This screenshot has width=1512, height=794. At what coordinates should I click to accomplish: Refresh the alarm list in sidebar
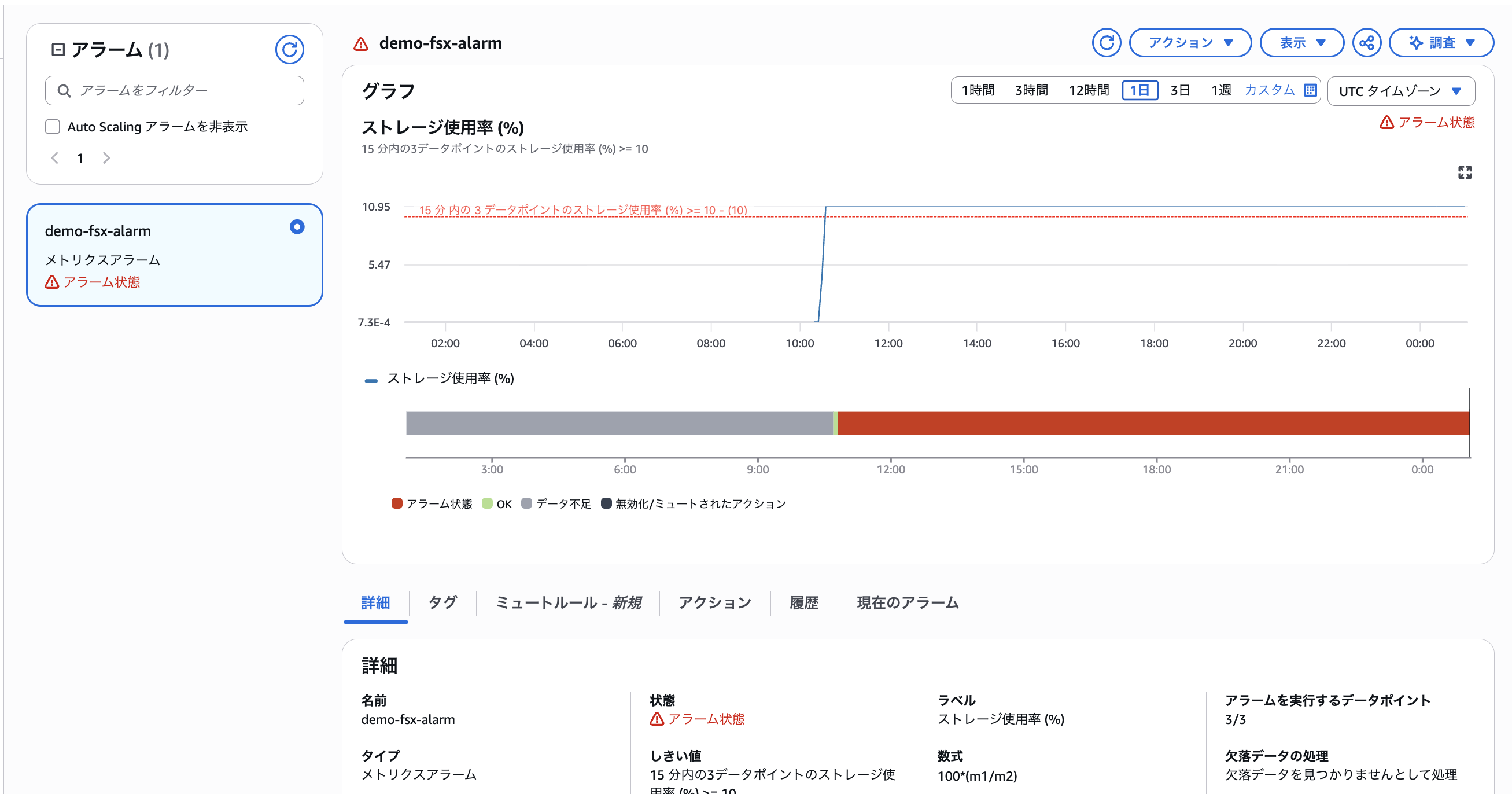point(289,49)
